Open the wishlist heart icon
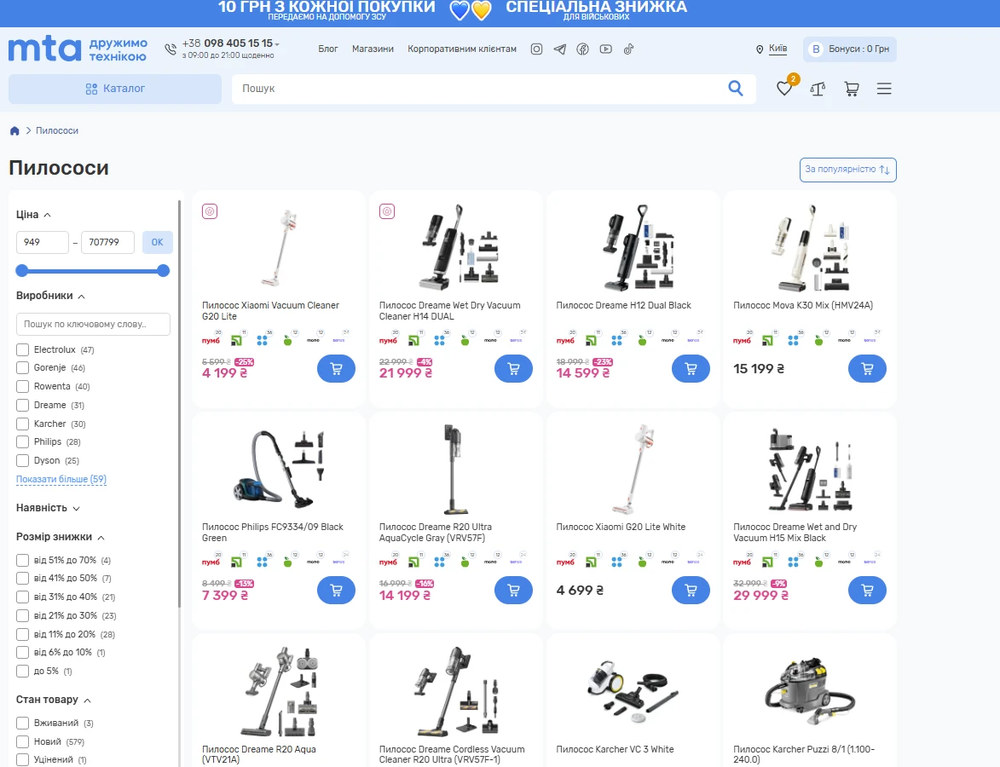Viewport: 1000px width, 767px height. [x=784, y=89]
